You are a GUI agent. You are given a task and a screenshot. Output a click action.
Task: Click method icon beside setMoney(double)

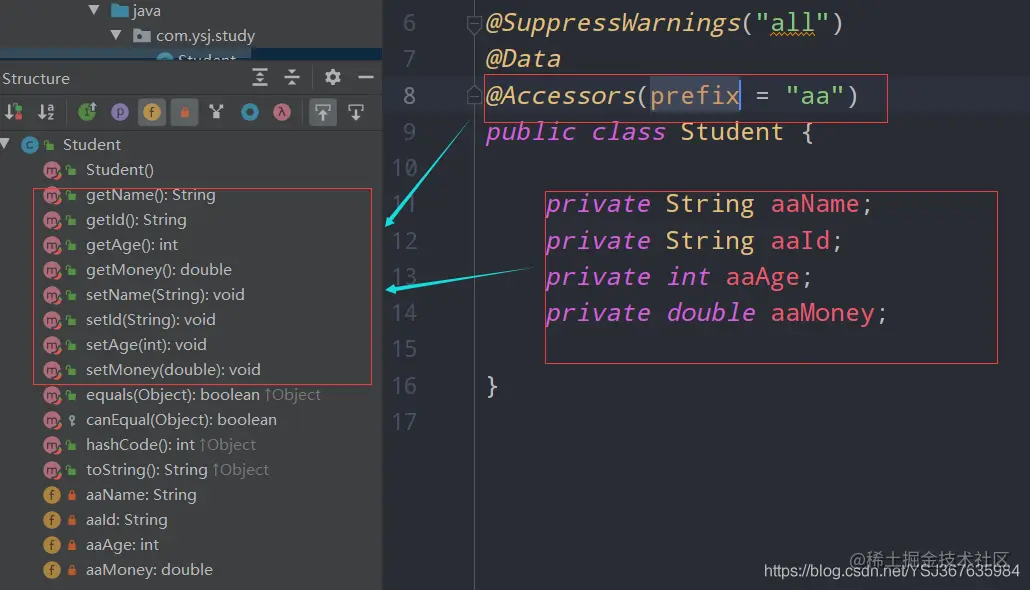[52, 370]
